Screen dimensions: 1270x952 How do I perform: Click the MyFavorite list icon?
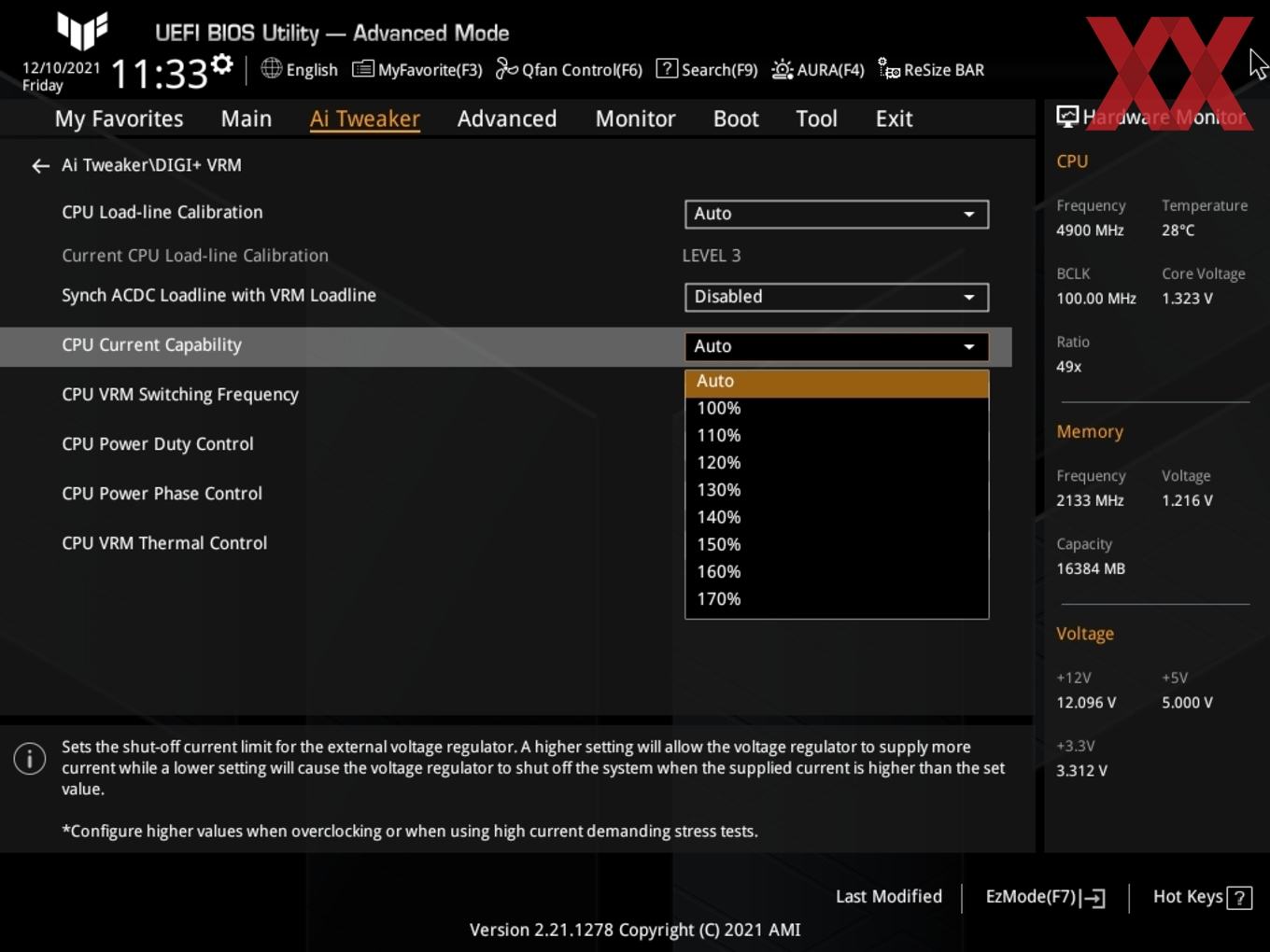(362, 69)
